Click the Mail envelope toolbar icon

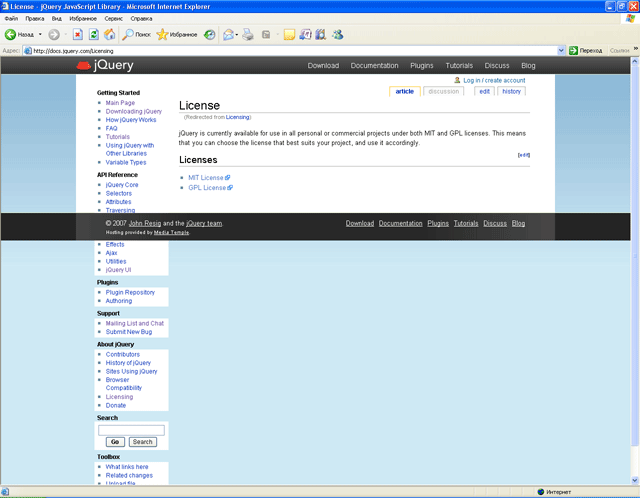pyautogui.click(x=228, y=34)
